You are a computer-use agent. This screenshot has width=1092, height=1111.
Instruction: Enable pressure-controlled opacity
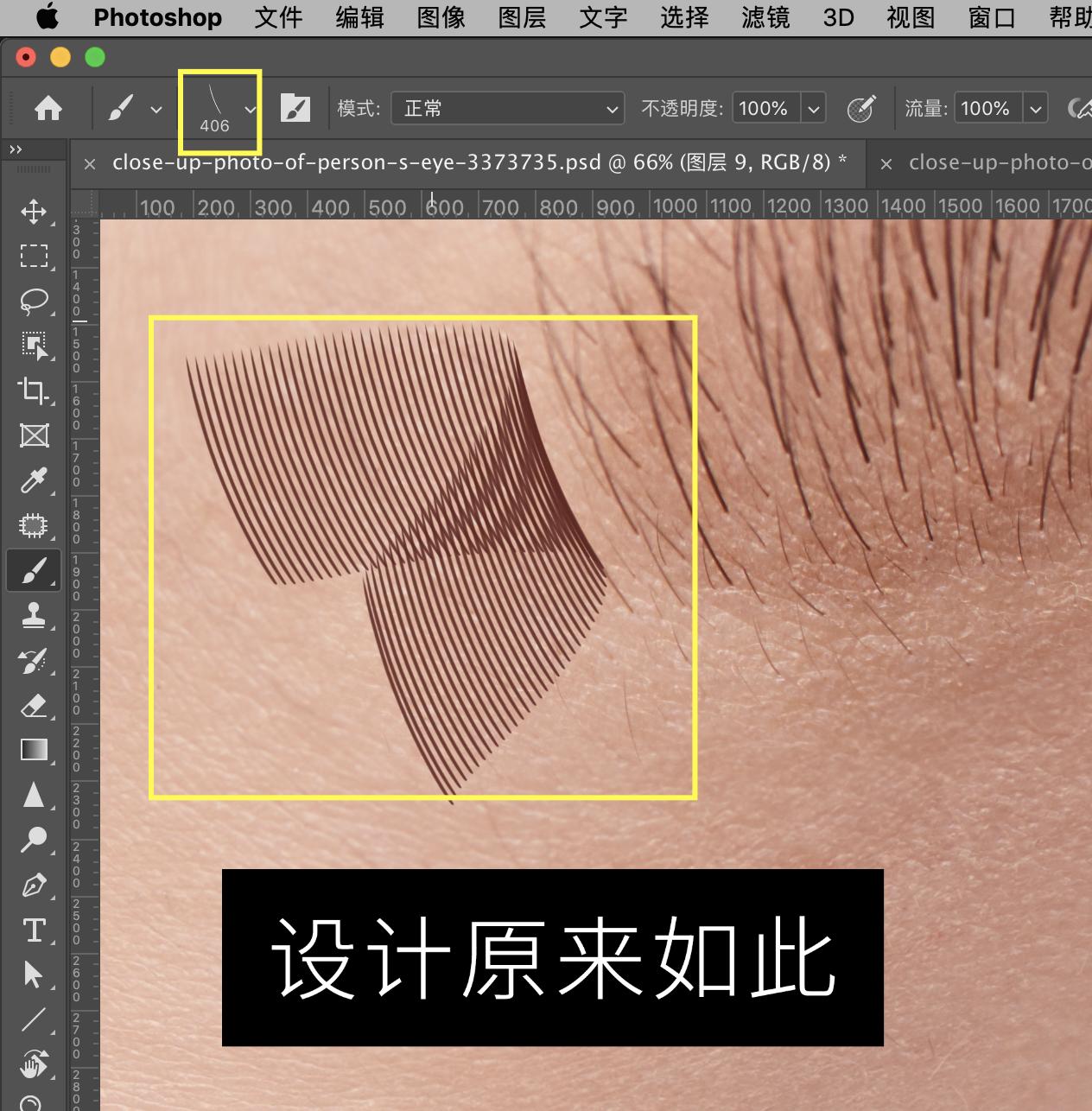[860, 108]
